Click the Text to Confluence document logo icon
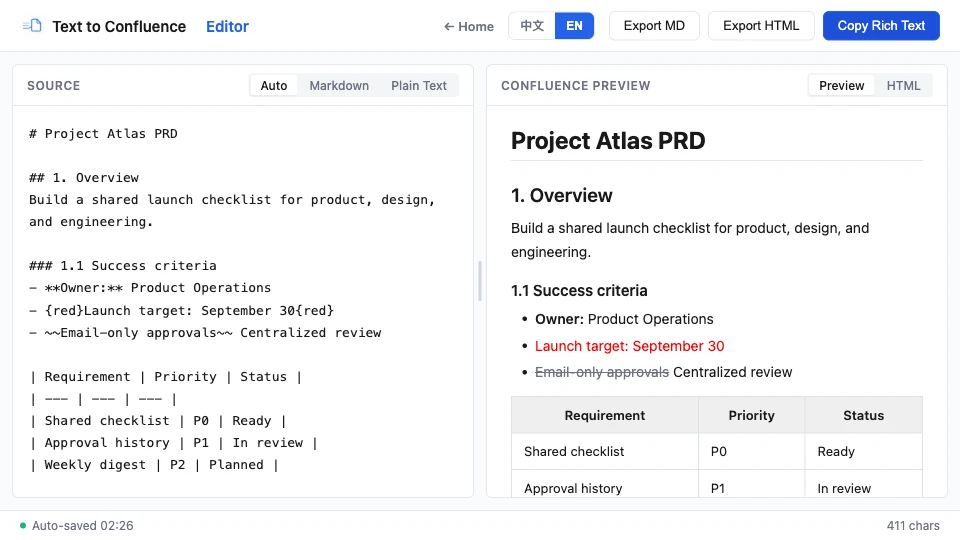 (x=32, y=26)
